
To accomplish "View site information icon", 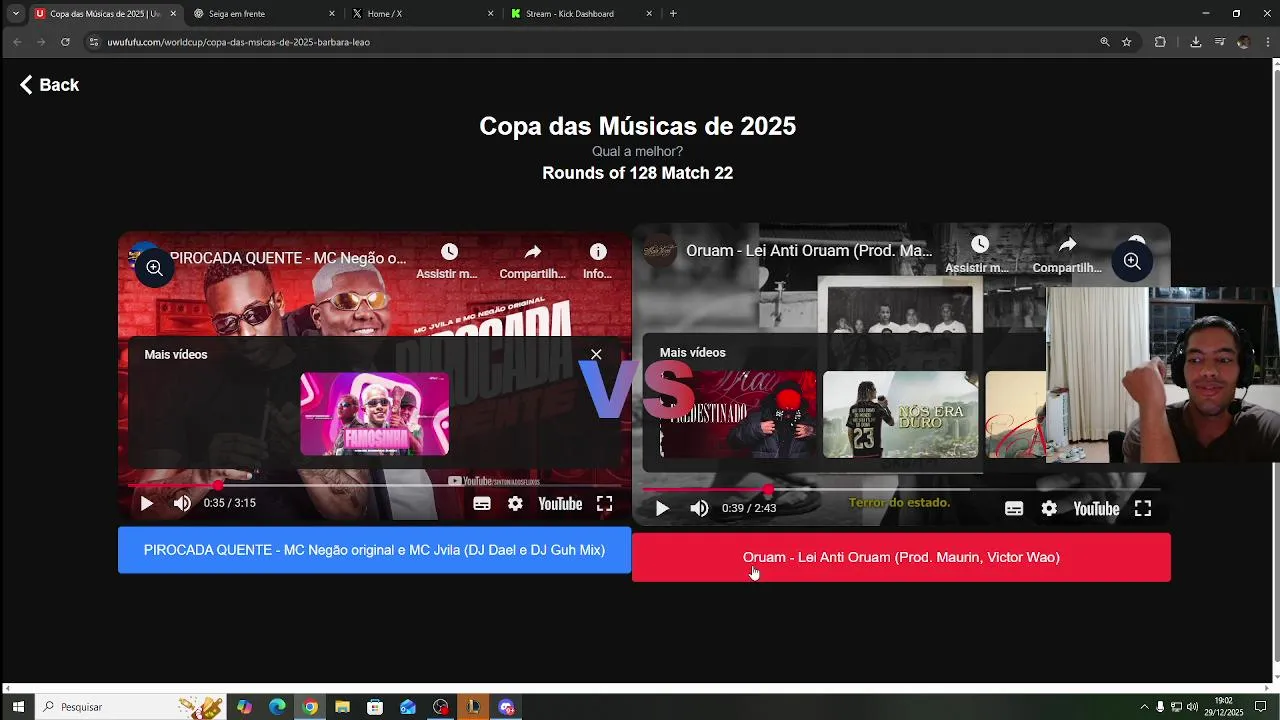I will pos(94,42).
